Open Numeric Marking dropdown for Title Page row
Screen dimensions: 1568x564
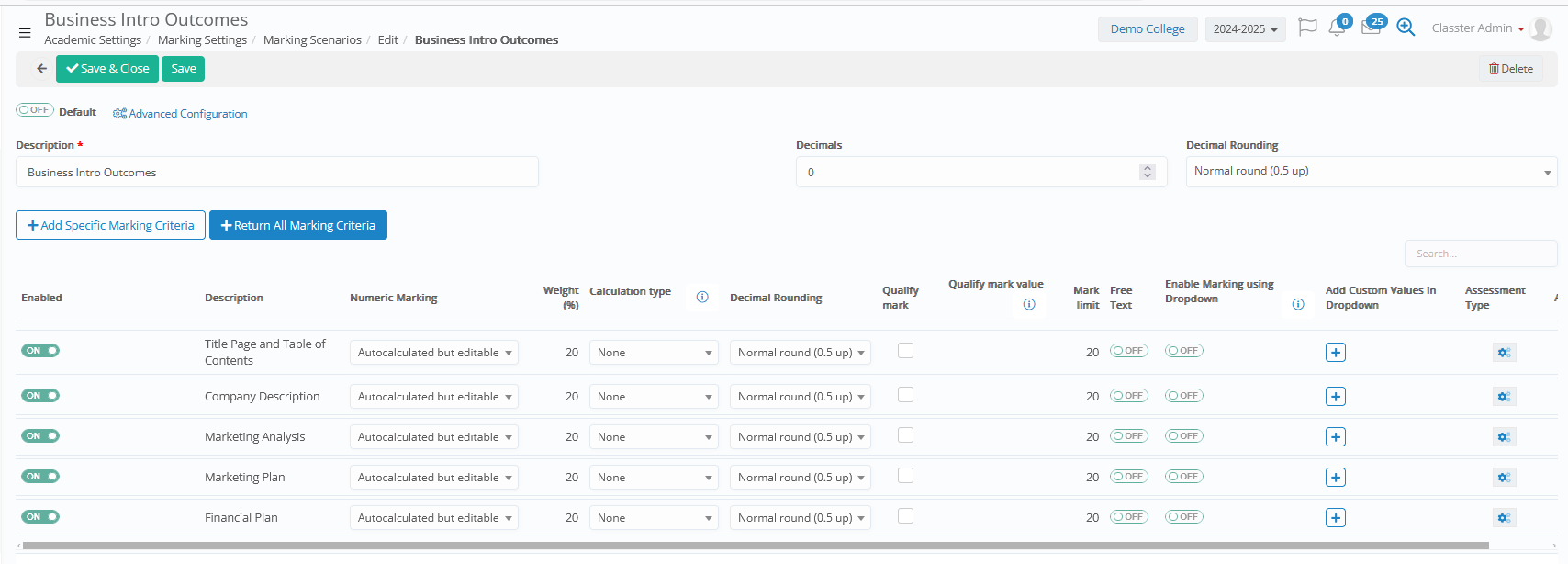pyautogui.click(x=433, y=353)
